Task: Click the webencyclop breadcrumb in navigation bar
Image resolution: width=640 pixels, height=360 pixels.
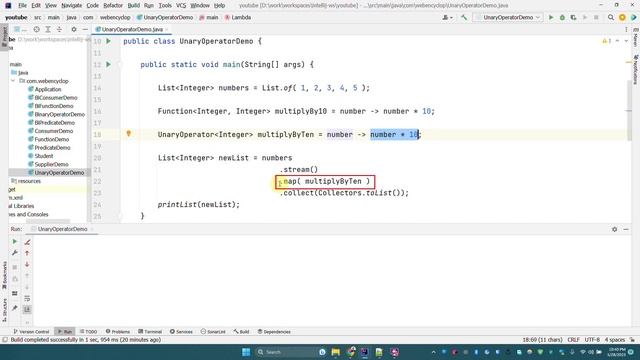Action: coord(115,18)
